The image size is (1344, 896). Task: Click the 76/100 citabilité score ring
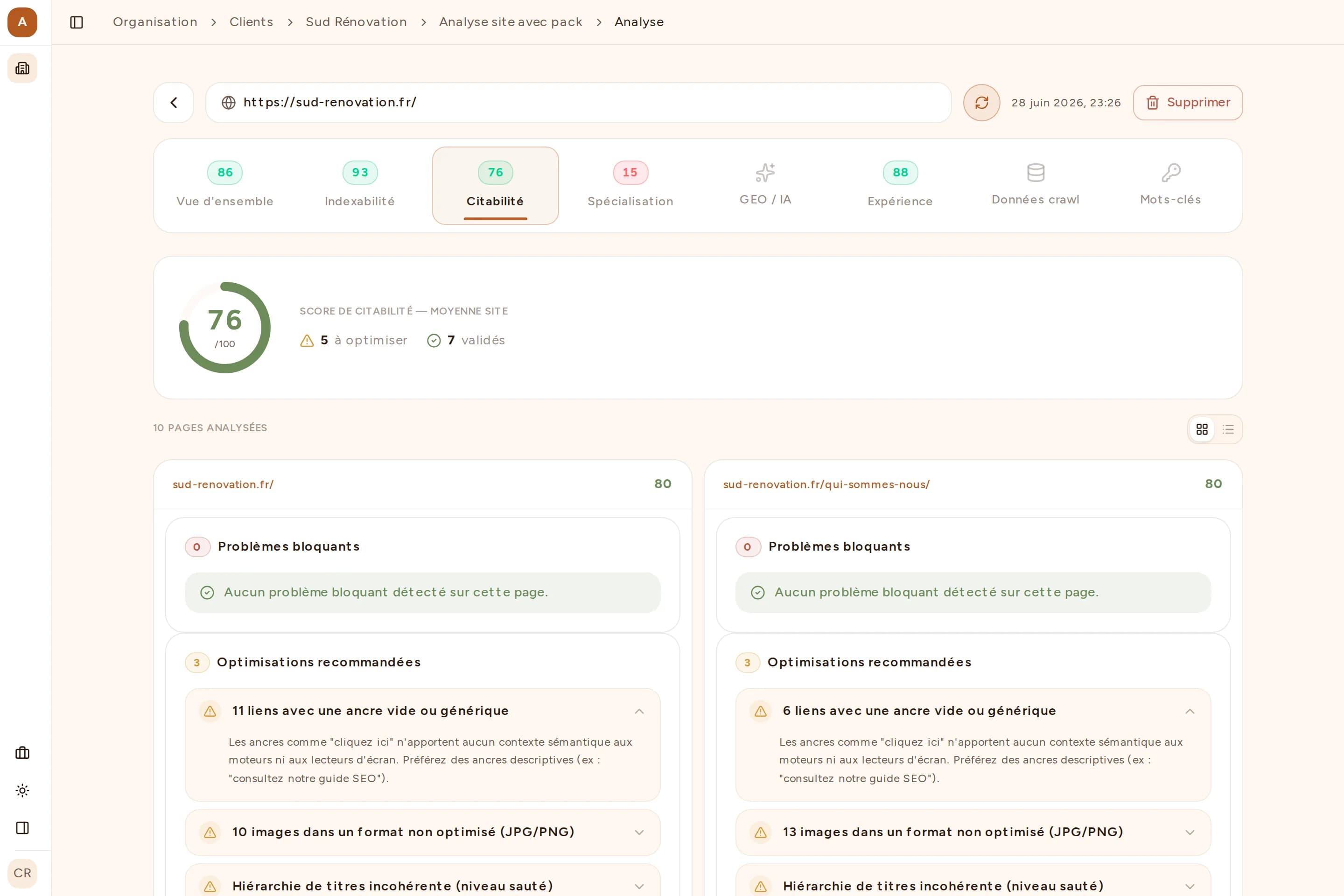[x=224, y=328]
